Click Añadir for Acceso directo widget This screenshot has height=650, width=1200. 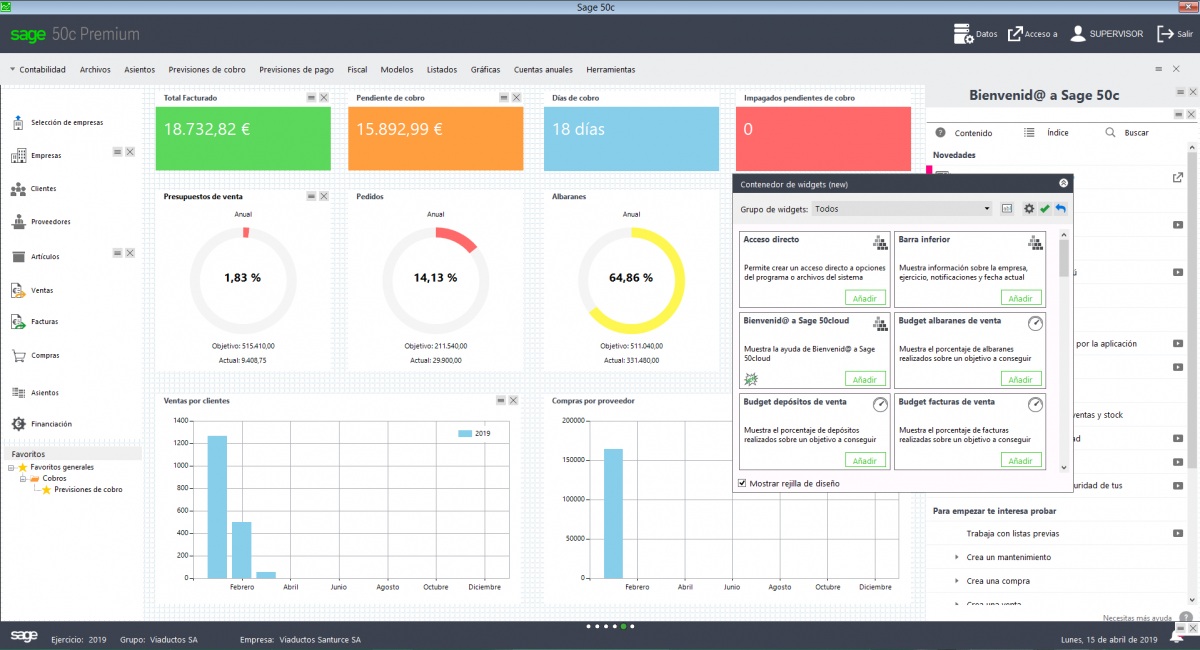pyautogui.click(x=865, y=298)
